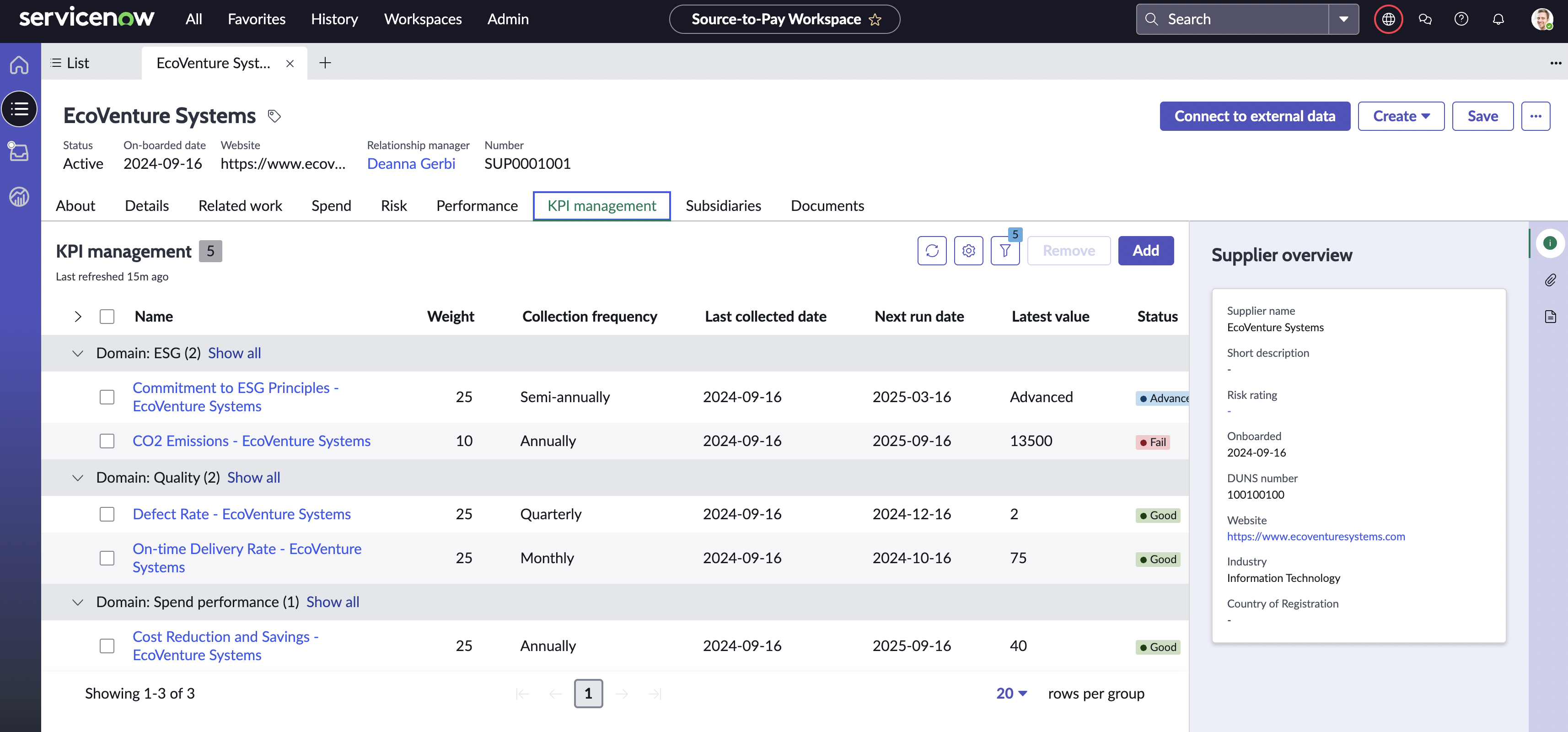The width and height of the screenshot is (1568, 732).
Task: Open the user profile avatar
Action: point(1542,20)
